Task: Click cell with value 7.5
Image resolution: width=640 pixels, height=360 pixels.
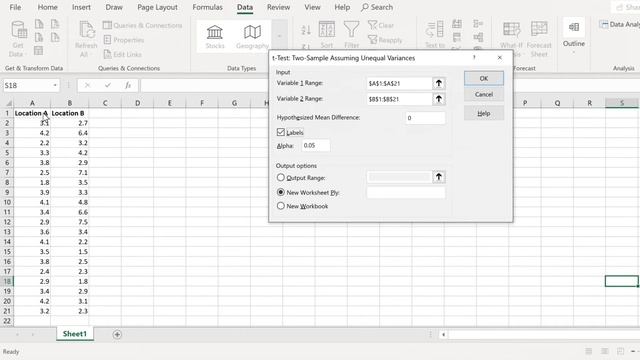Action: (69, 222)
